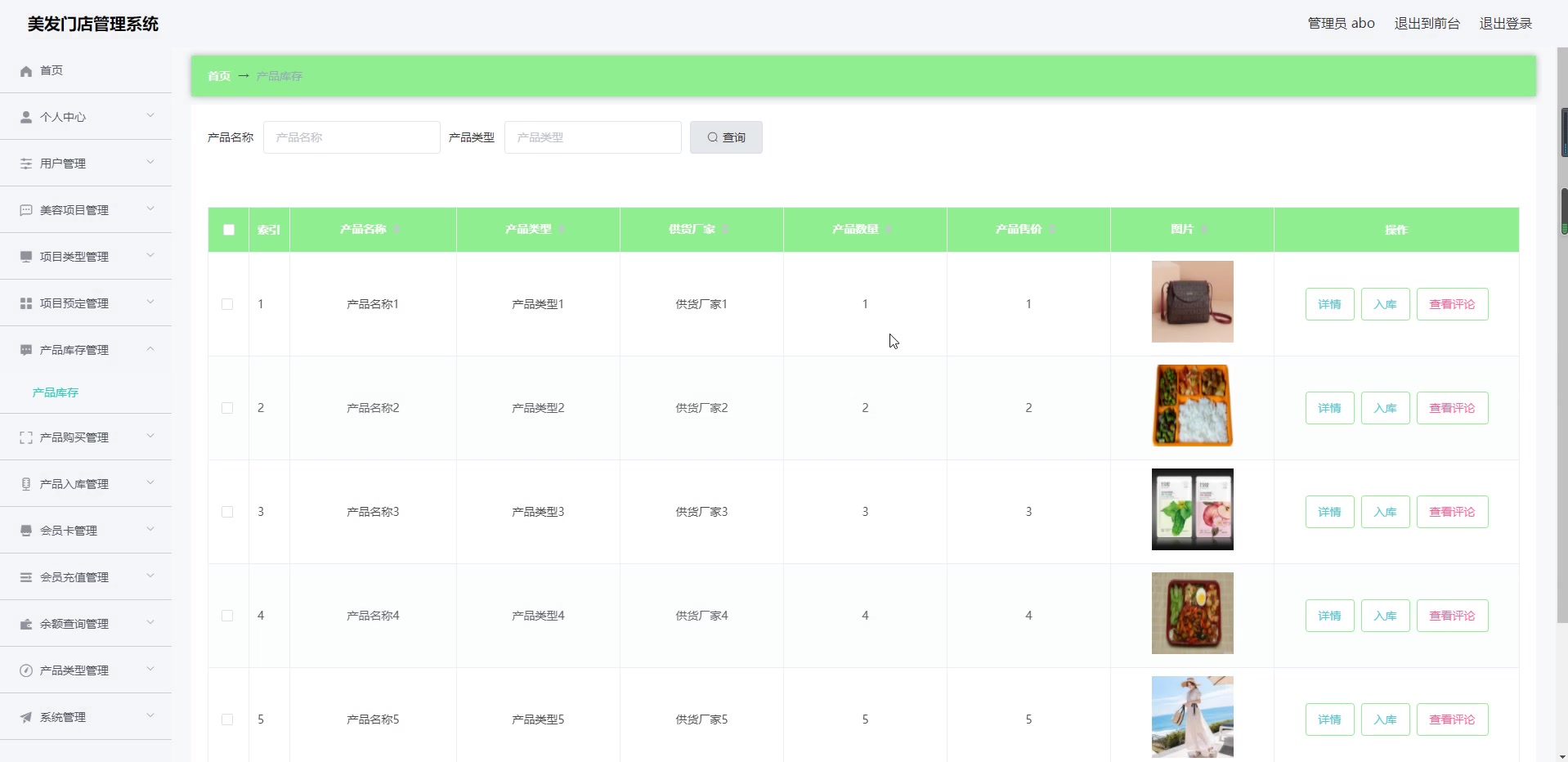
Task: Click the 产品入库管理 phone icon
Action: [25, 483]
